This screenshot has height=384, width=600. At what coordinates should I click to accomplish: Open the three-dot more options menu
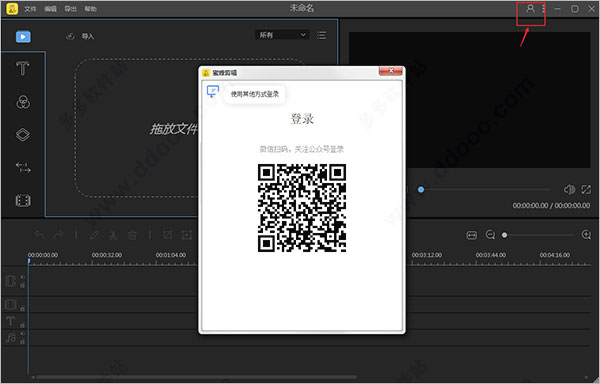pos(543,8)
